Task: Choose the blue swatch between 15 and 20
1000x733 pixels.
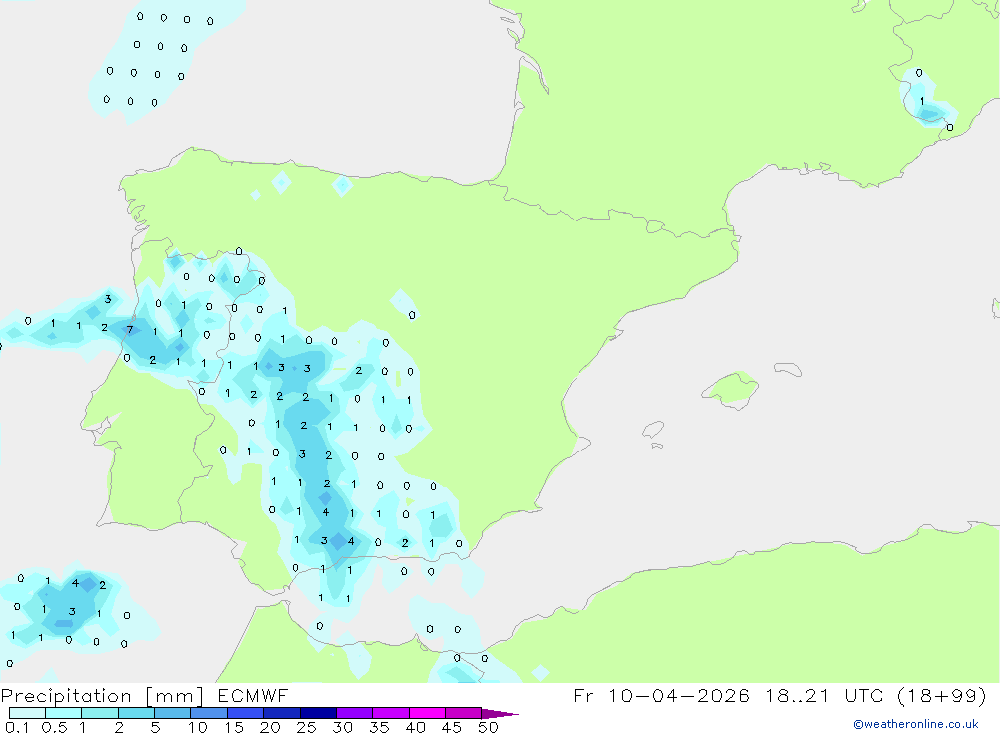Action: click(246, 713)
